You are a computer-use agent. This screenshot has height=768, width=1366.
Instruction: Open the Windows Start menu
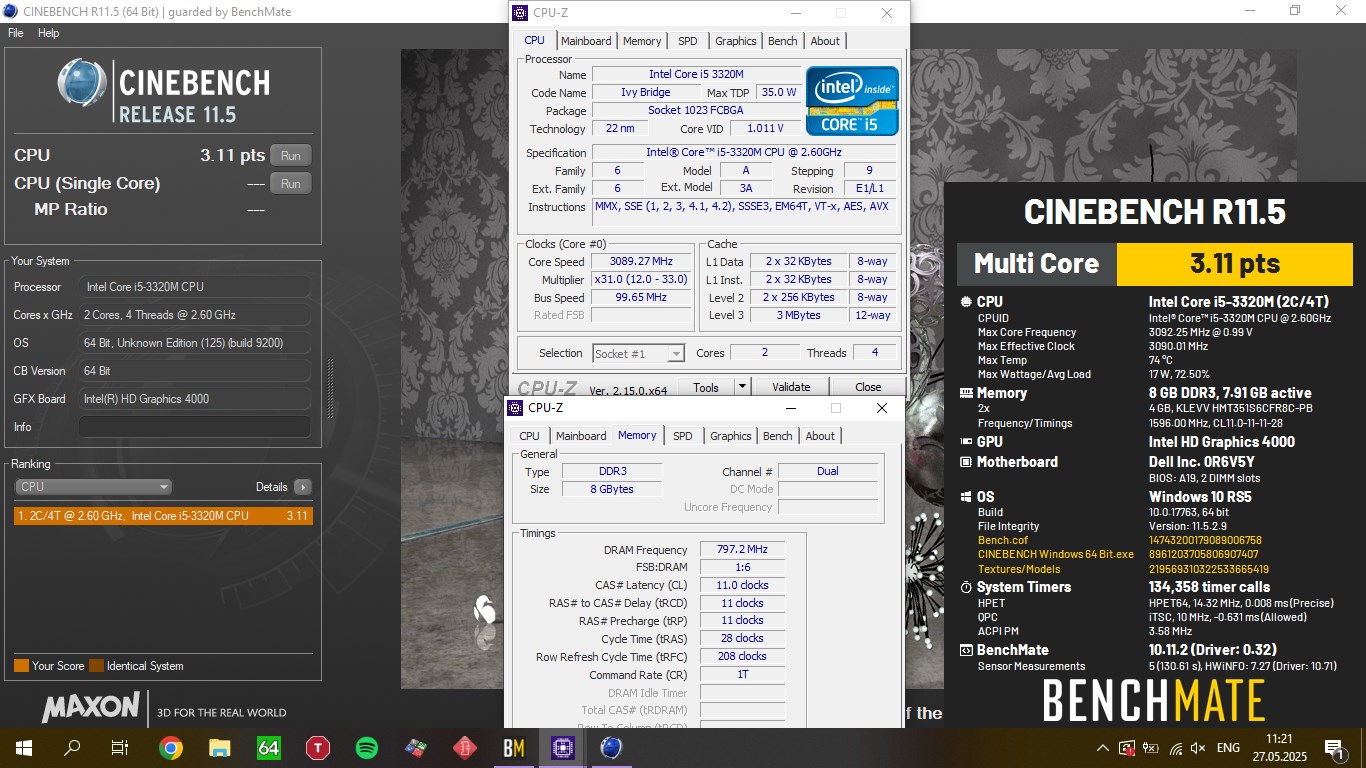pos(23,747)
